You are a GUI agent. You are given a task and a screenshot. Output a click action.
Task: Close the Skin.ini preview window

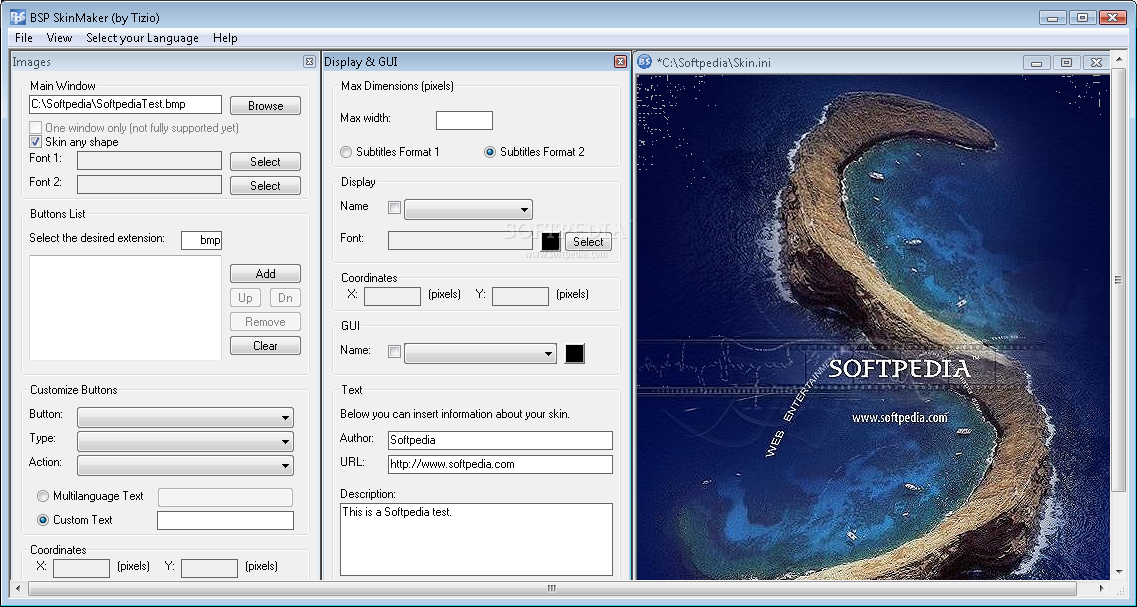point(1096,62)
